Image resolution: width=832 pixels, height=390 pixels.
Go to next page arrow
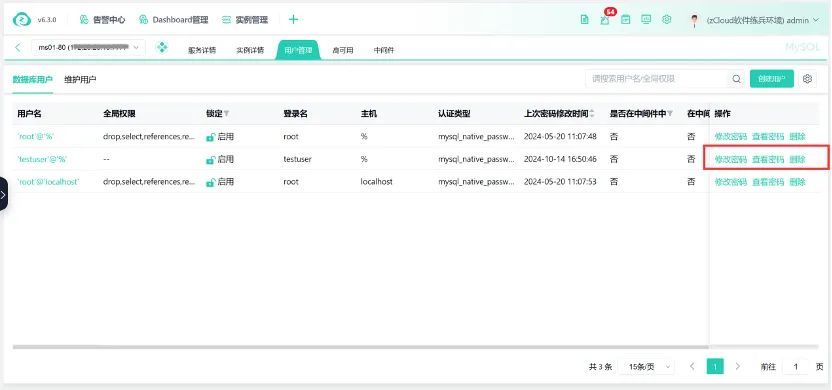(x=738, y=367)
